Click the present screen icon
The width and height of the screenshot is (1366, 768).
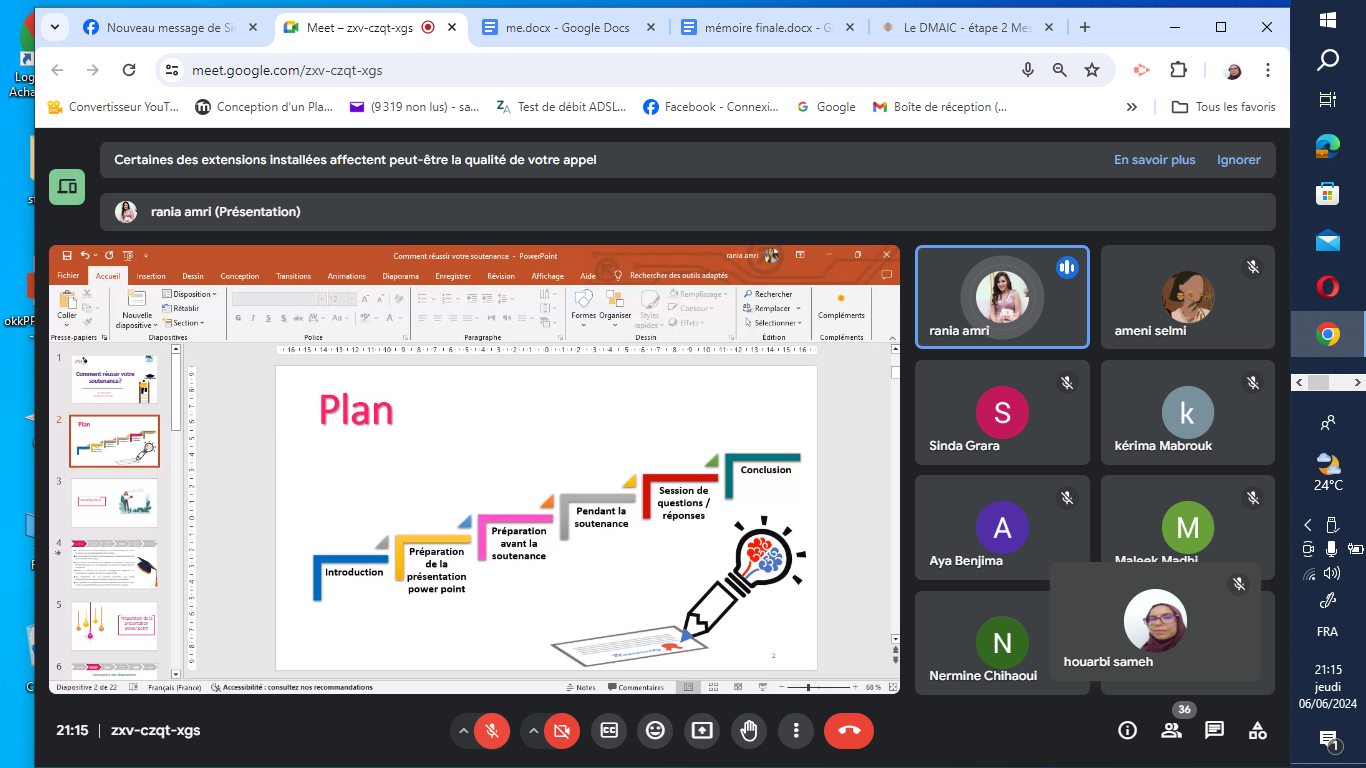click(702, 731)
